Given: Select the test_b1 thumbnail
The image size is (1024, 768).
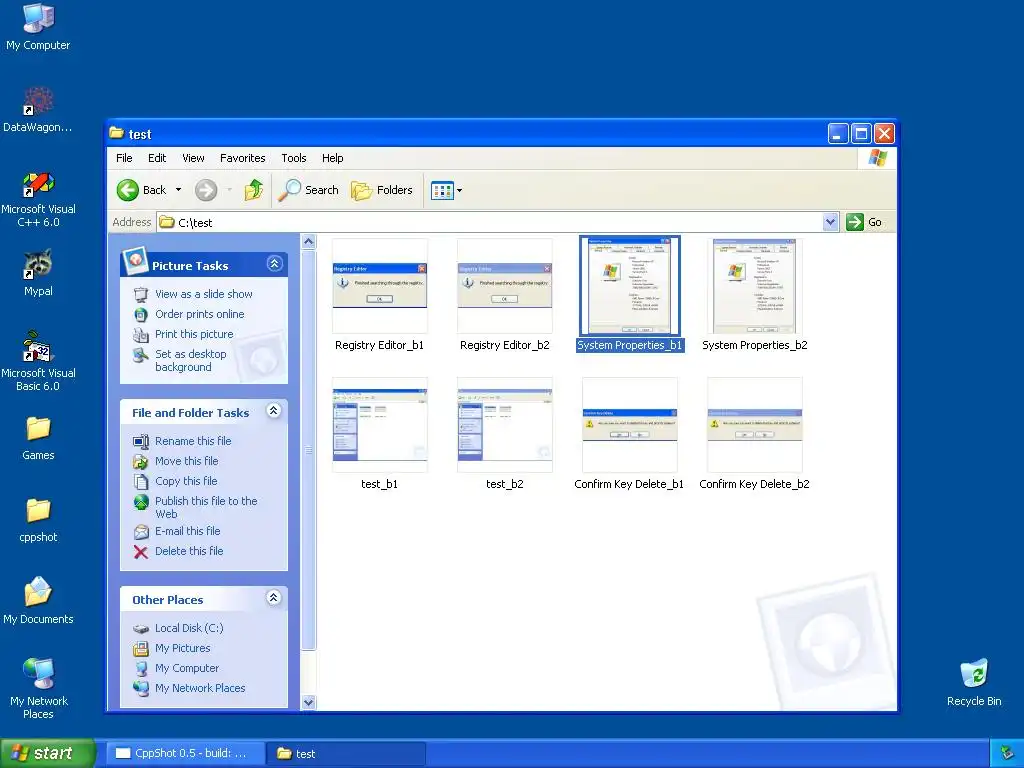Looking at the screenshot, I should tap(379, 425).
